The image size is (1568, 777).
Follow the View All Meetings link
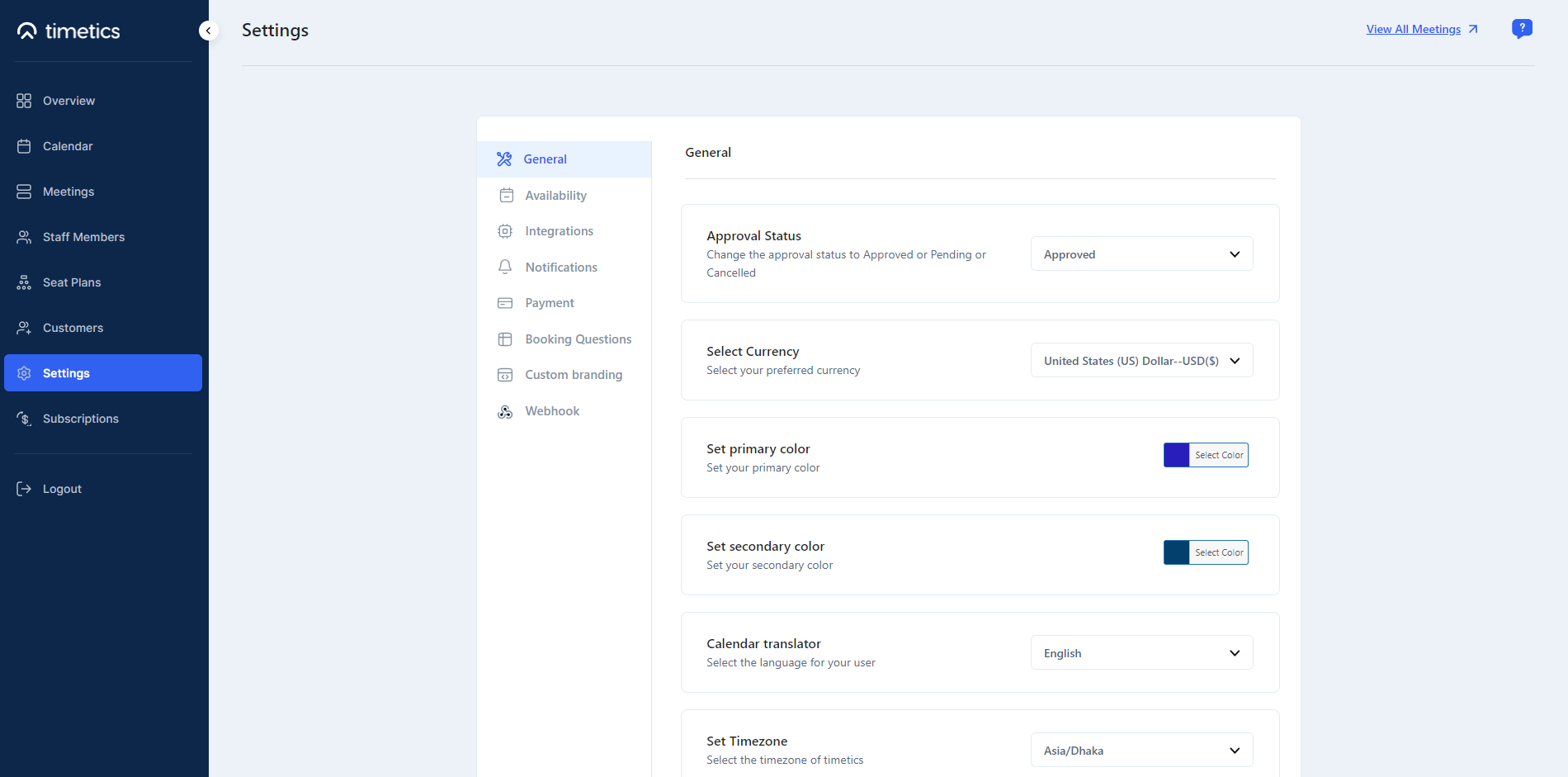coord(1413,30)
